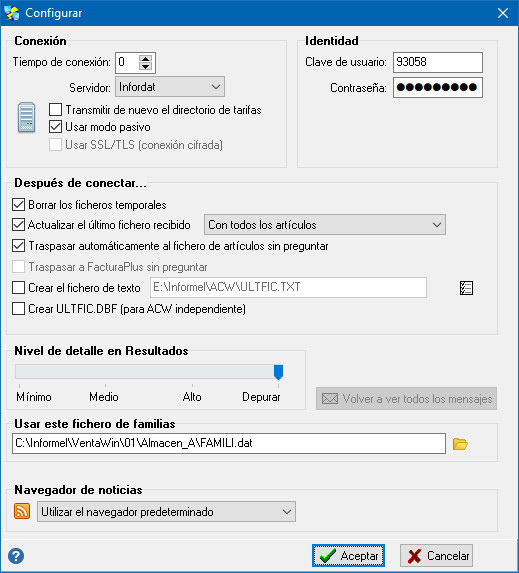Toggle Borrar los ficheros temporales checkbox

(18, 205)
